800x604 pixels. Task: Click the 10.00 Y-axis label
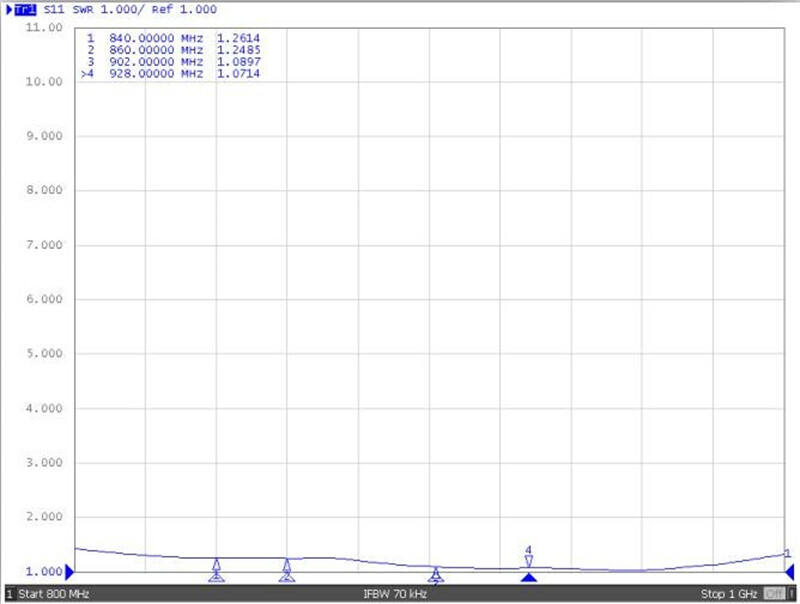[x=44, y=82]
